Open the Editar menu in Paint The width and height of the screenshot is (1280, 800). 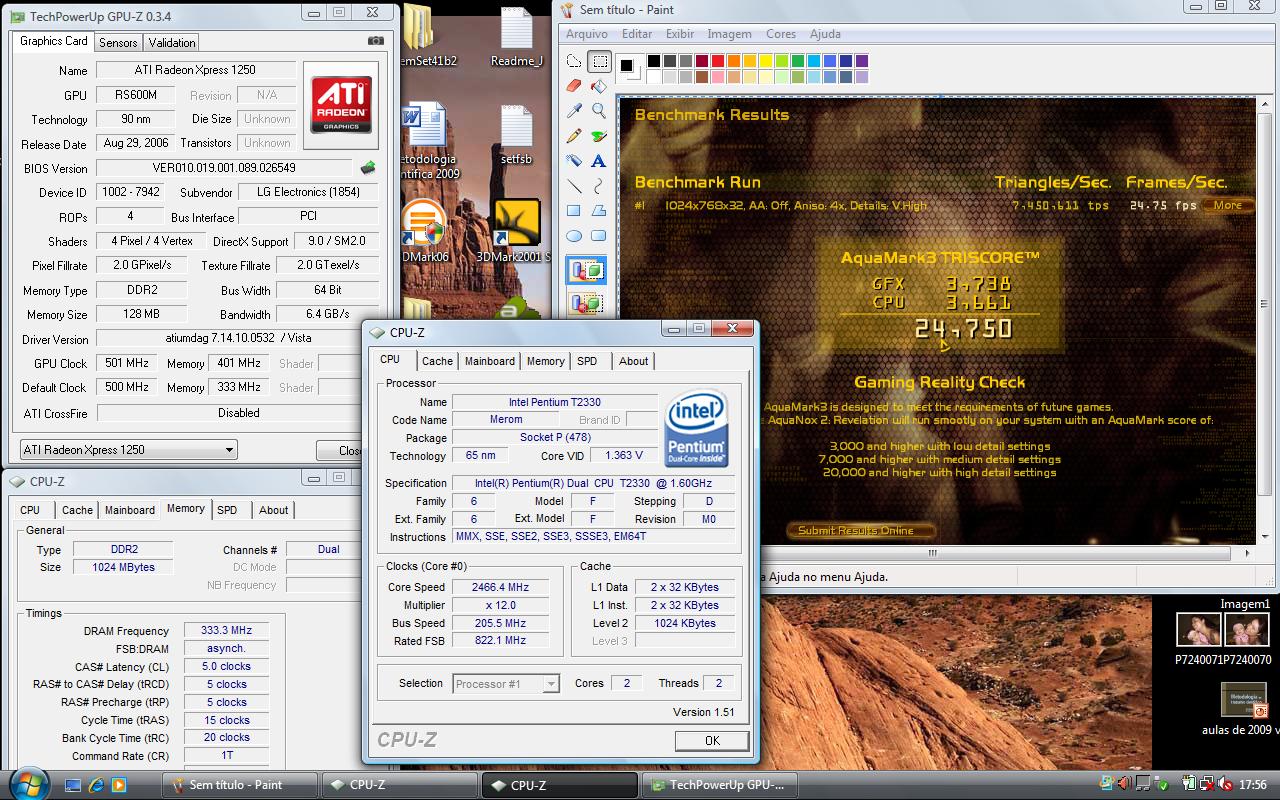[637, 34]
